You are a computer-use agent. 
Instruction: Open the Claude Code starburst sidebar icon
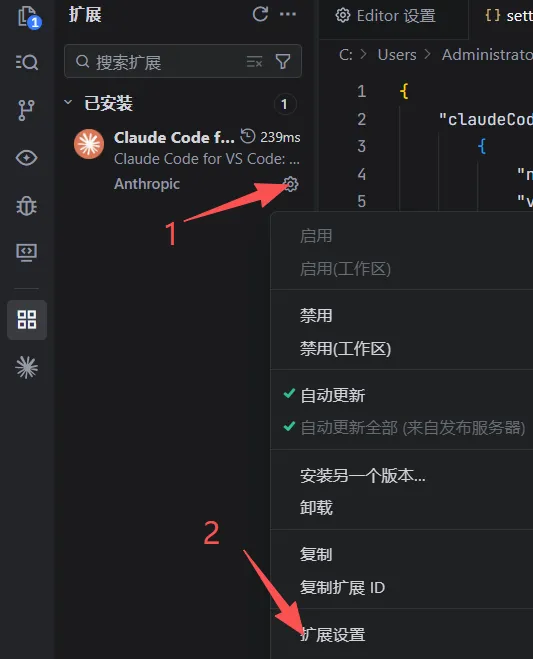26,368
